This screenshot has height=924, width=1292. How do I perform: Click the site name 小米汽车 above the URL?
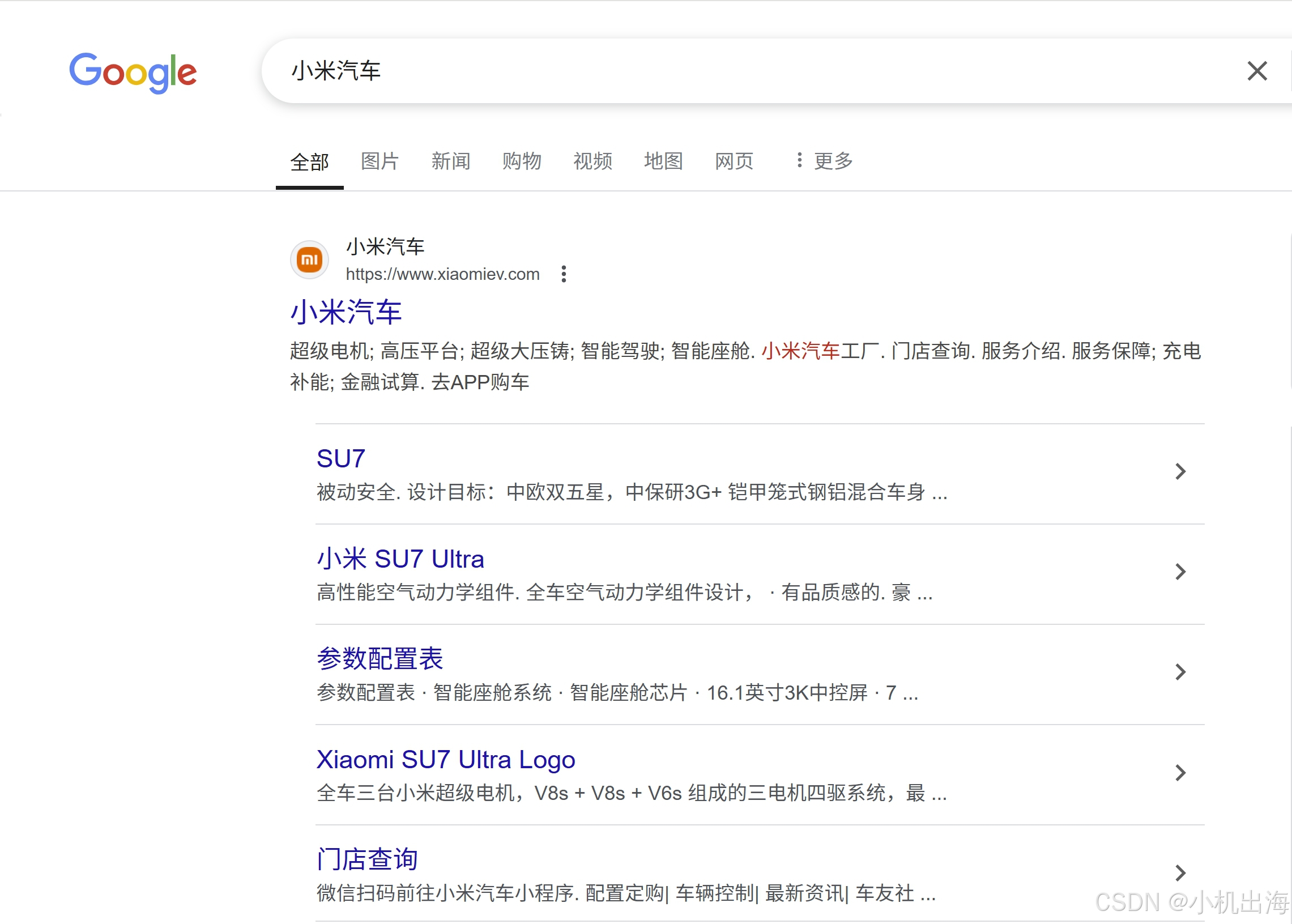pyautogui.click(x=385, y=247)
